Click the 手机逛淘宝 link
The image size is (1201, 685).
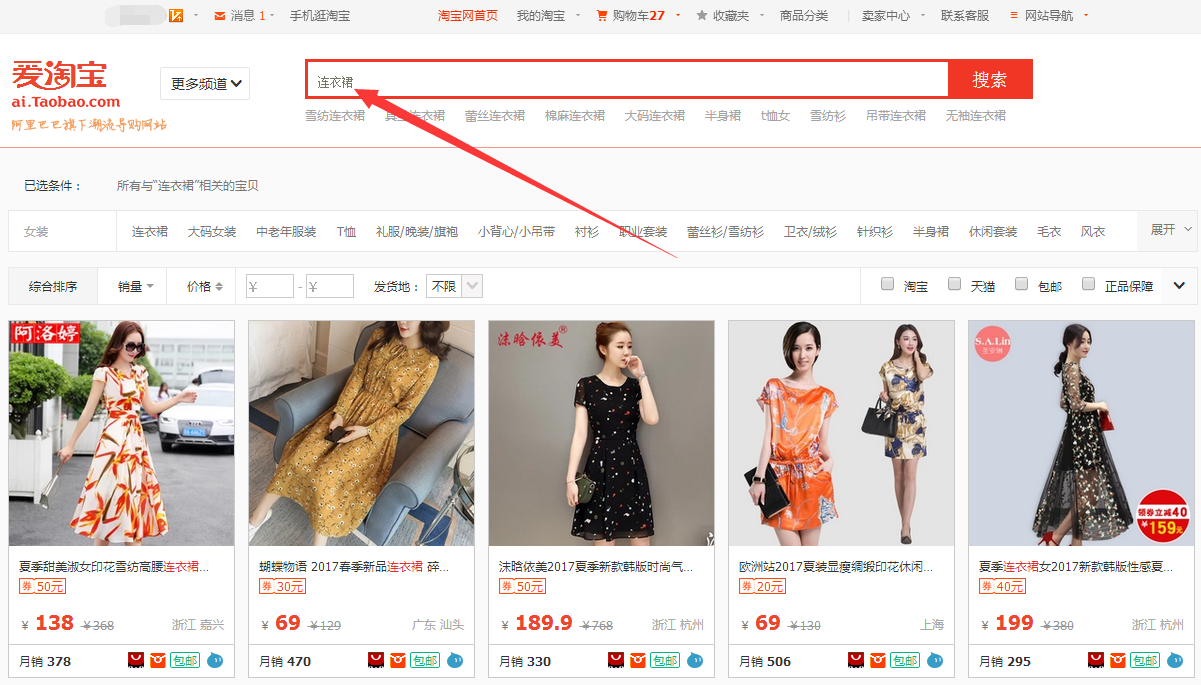(x=320, y=16)
